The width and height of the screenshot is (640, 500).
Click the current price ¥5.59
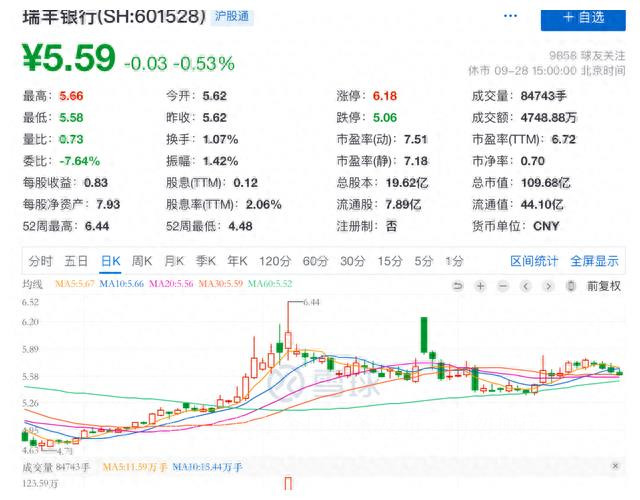point(69,58)
